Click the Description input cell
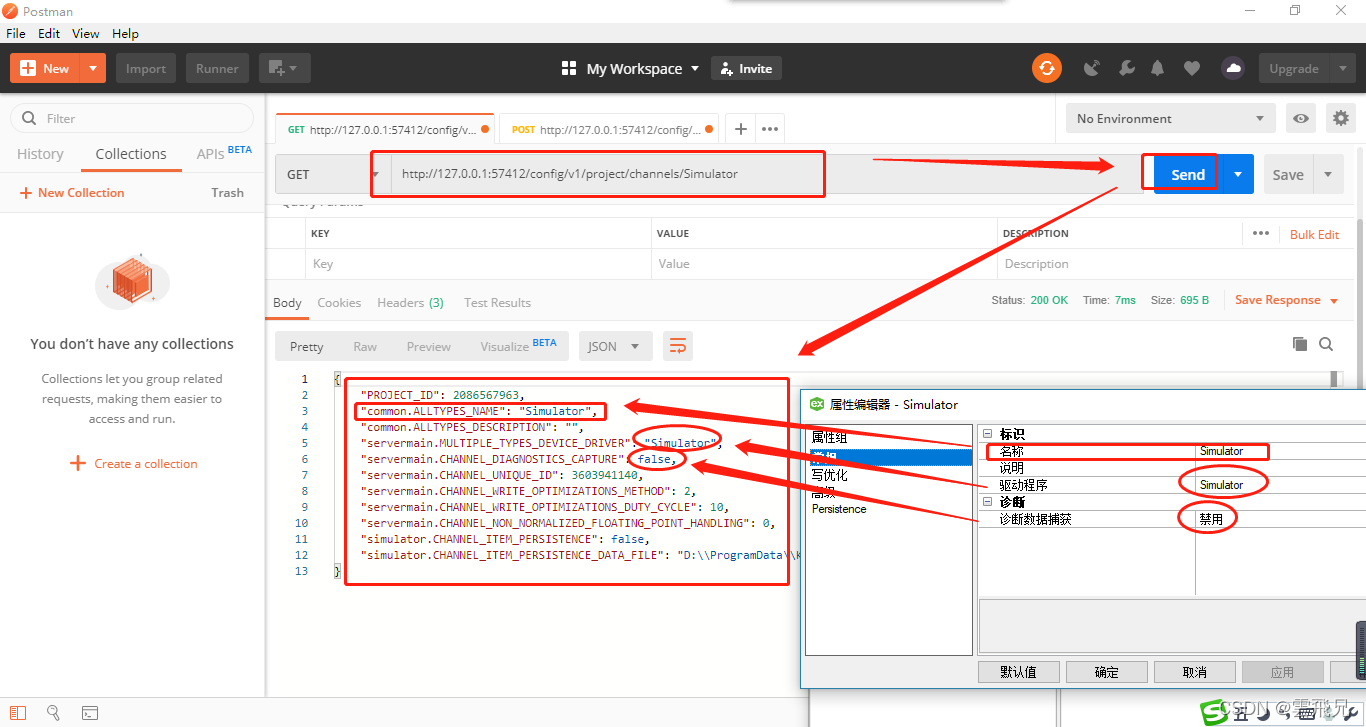Screen dimensions: 1366x727 click(x=1175, y=264)
